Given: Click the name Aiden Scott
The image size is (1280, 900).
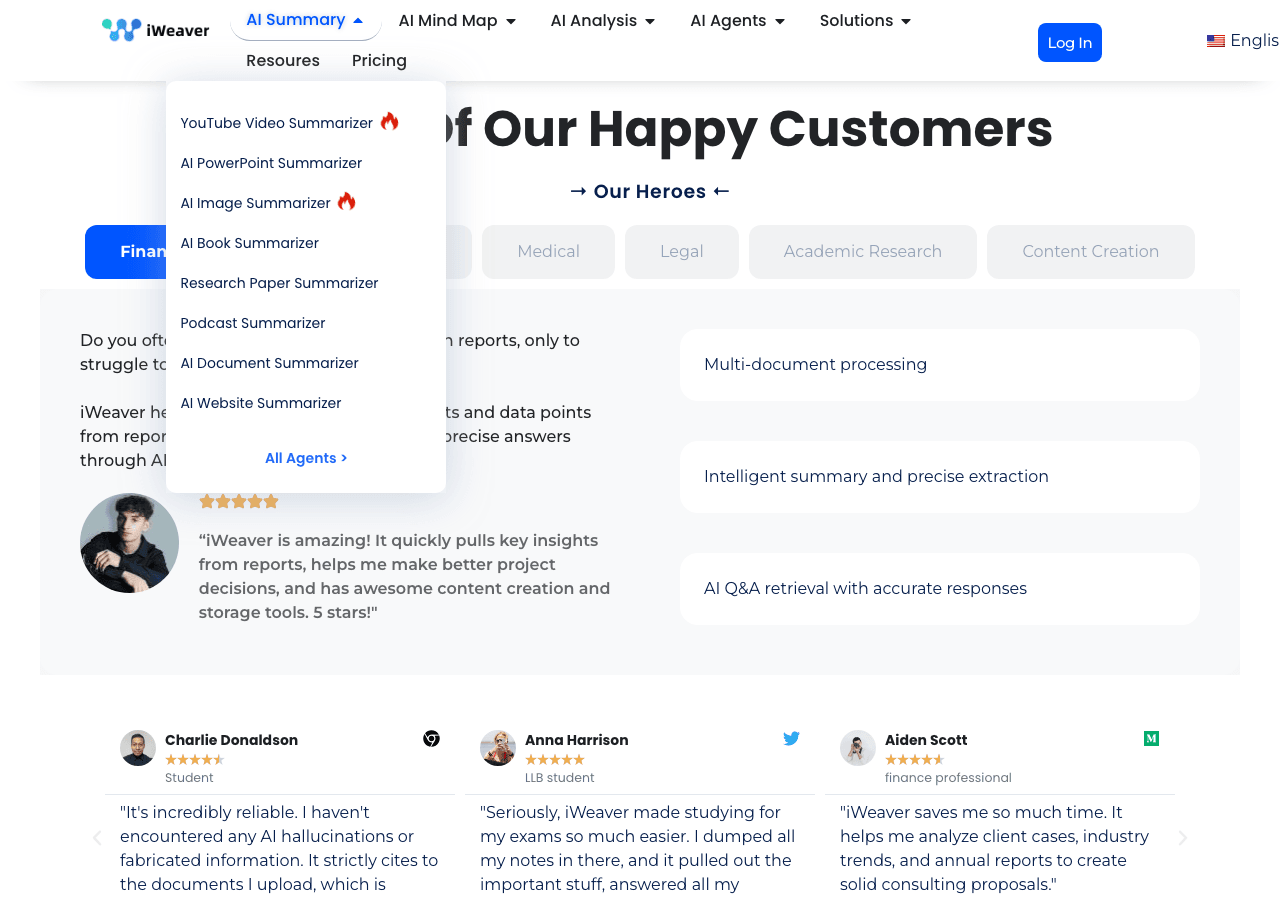Looking at the screenshot, I should (x=926, y=740).
